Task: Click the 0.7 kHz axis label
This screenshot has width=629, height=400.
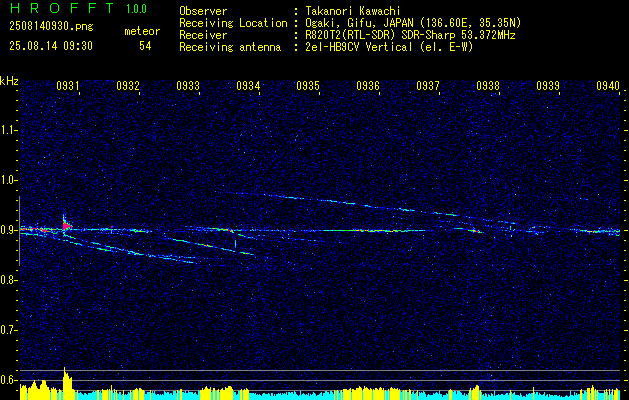Action: pyautogui.click(x=9, y=330)
